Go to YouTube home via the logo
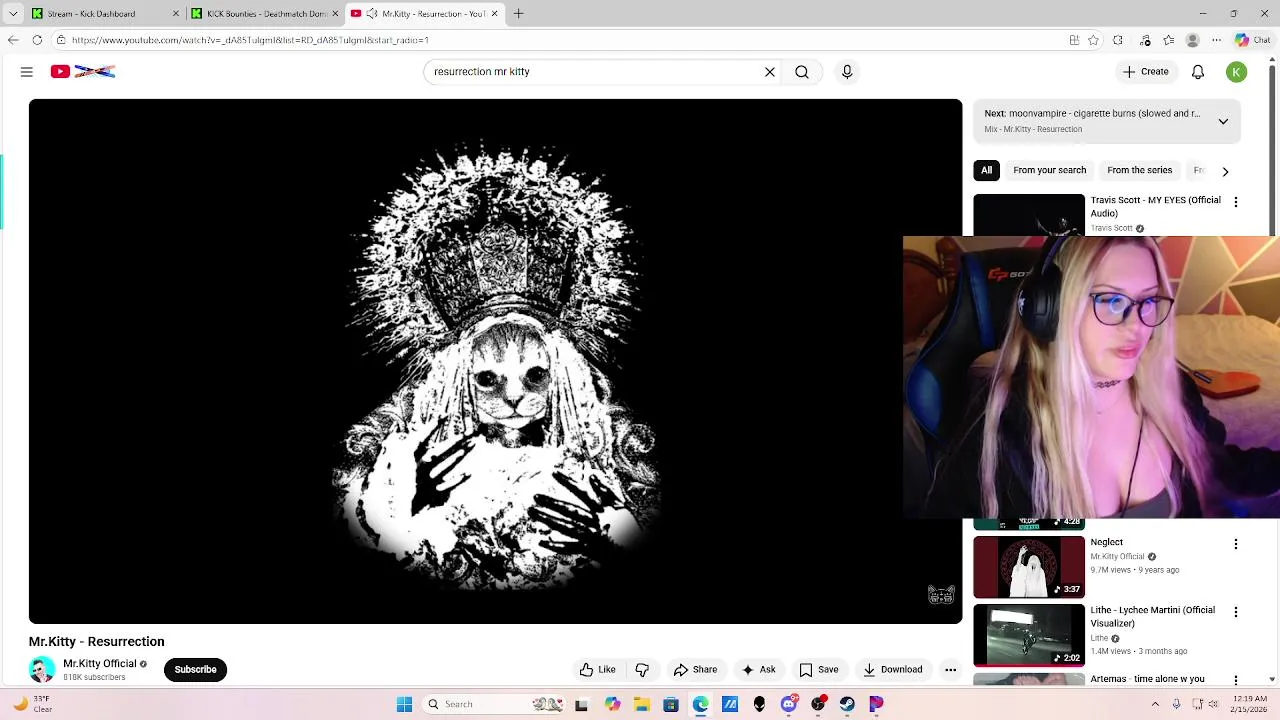The image size is (1280, 720). coord(83,72)
